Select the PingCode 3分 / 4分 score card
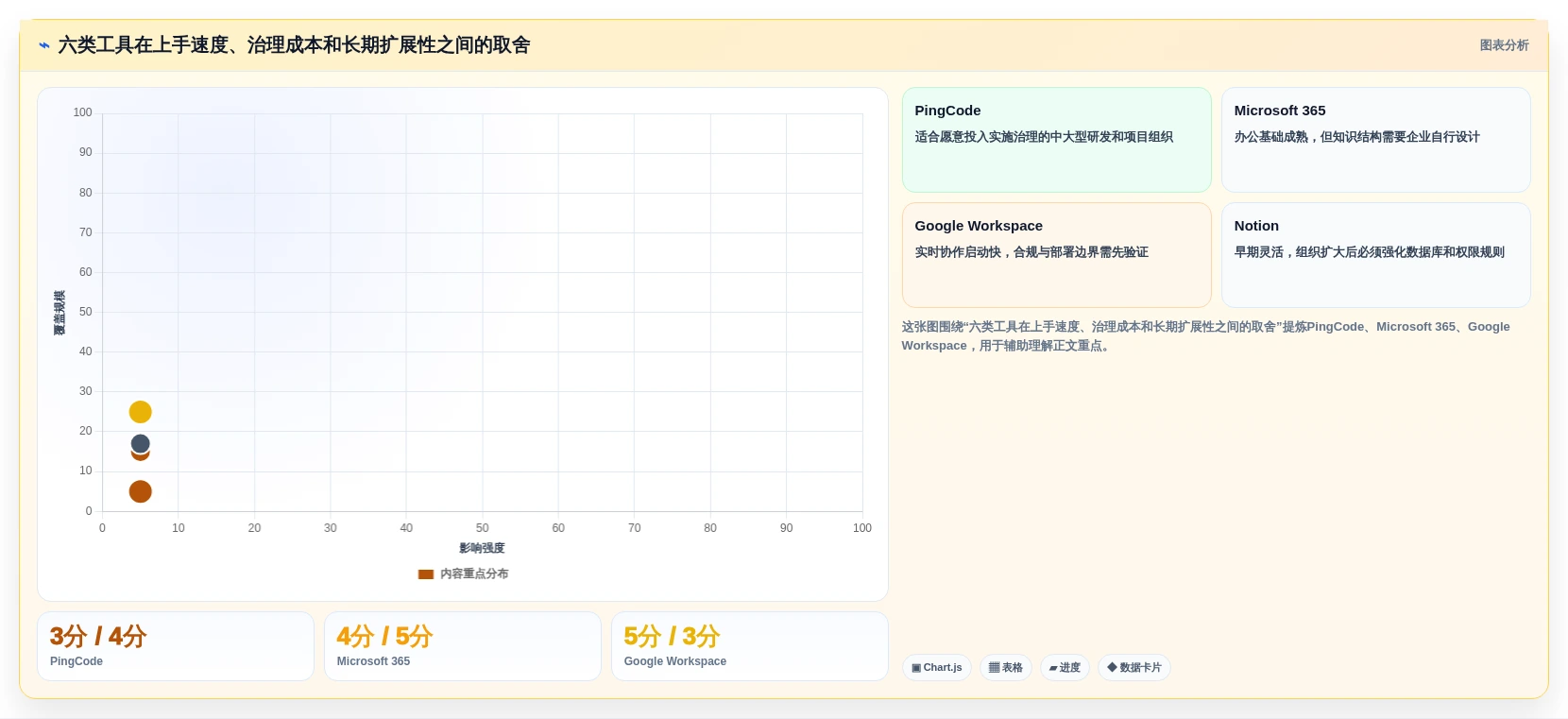The width and height of the screenshot is (1568, 719). pyautogui.click(x=176, y=646)
